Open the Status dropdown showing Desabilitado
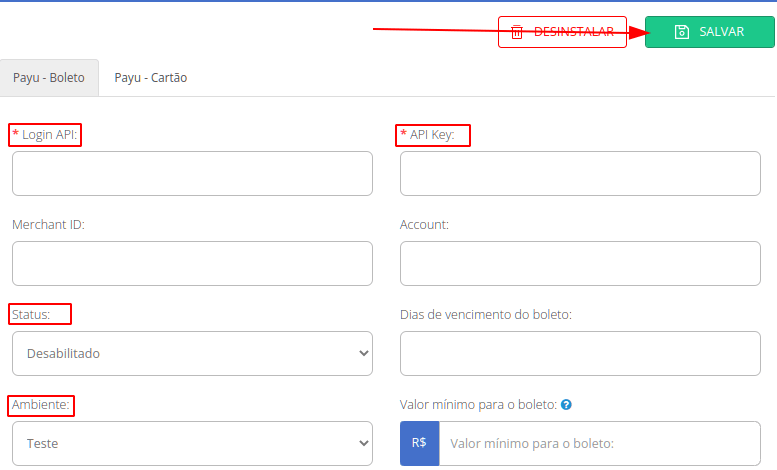Screen dimensions: 777x470 click(192, 353)
